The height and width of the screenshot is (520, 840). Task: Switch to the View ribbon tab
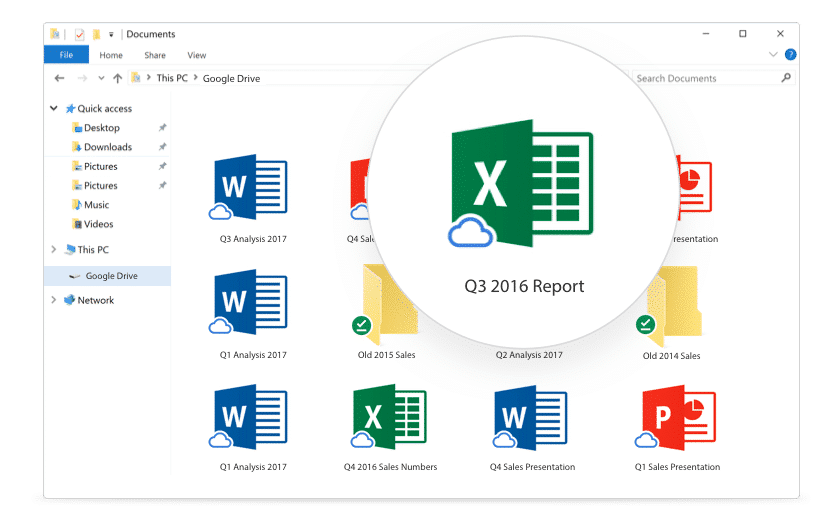pos(197,55)
